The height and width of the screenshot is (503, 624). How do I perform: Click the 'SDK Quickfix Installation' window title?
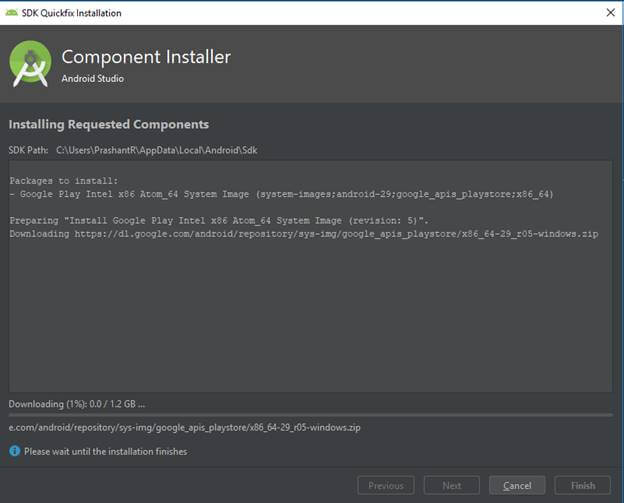click(x=71, y=13)
